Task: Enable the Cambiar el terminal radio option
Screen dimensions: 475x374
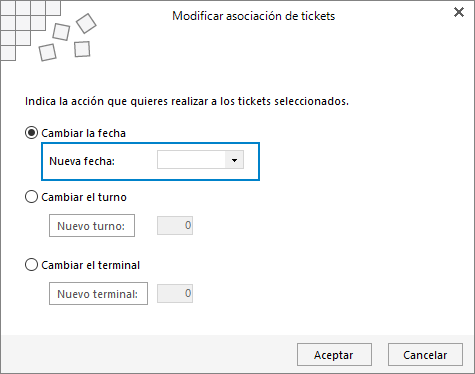Action: (x=31, y=265)
